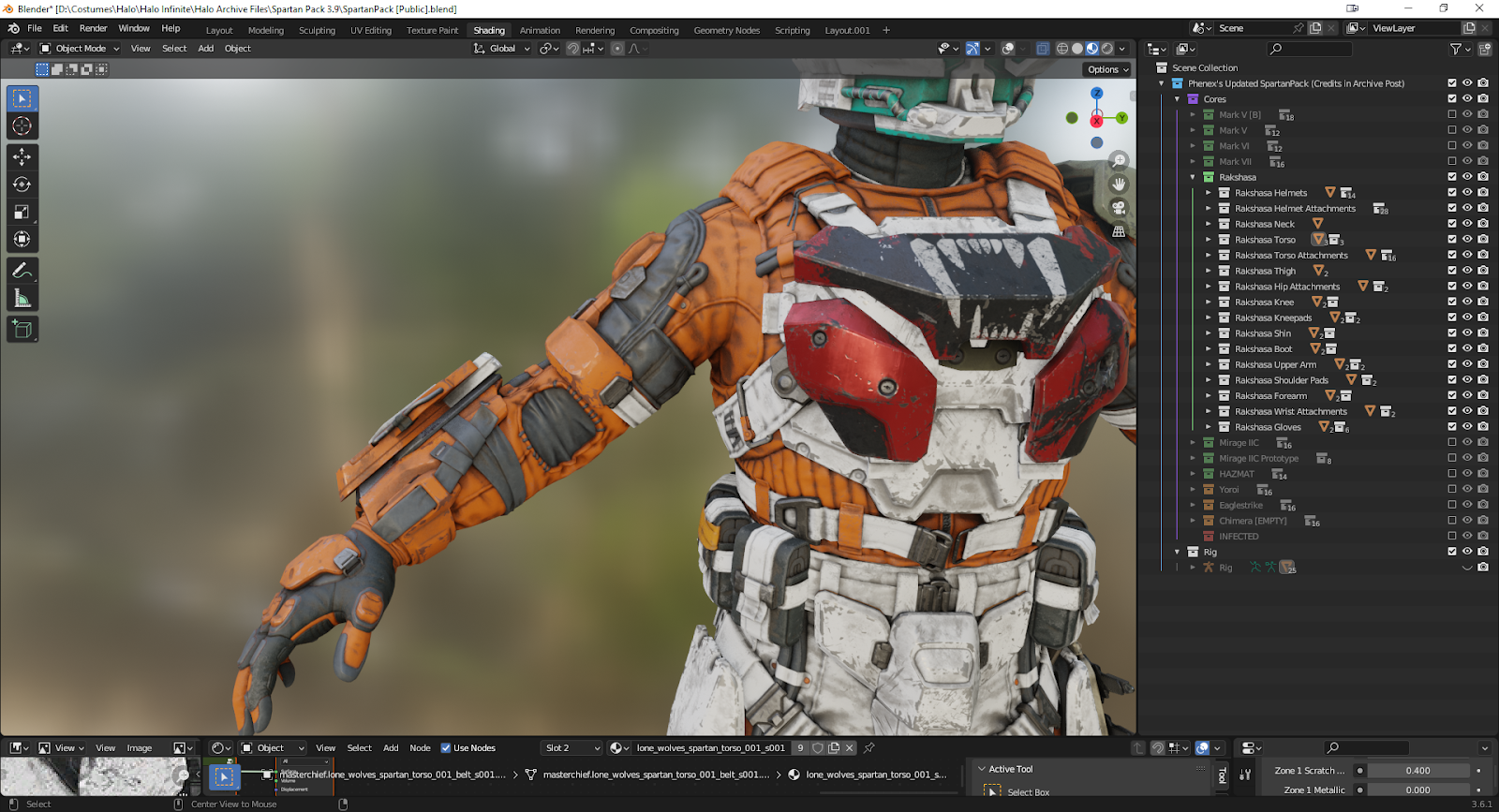1499x812 pixels.
Task: Enable the Mark VII collection checkbox
Action: pos(1452,161)
